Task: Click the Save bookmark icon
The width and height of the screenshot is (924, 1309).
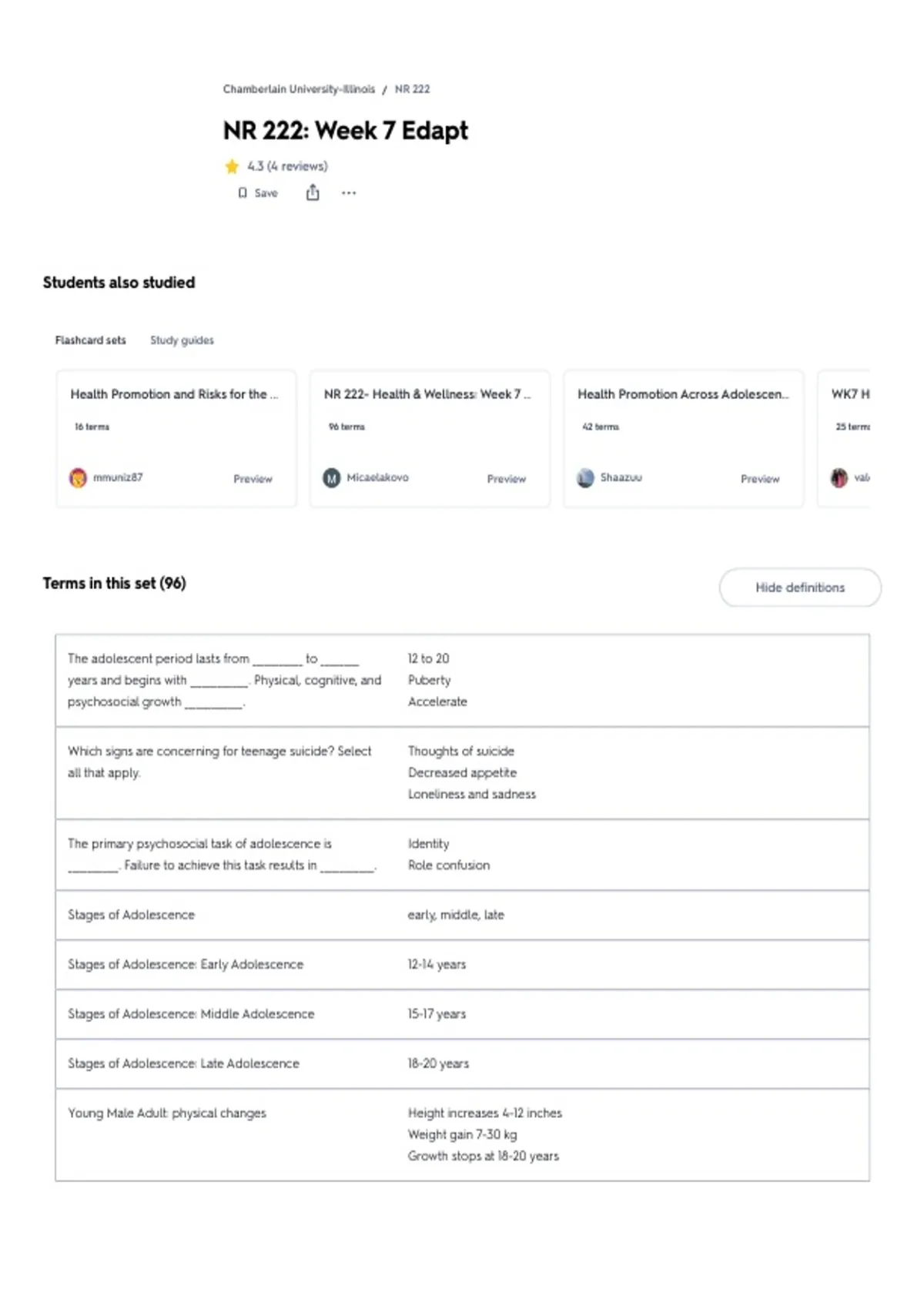Action: click(x=243, y=193)
